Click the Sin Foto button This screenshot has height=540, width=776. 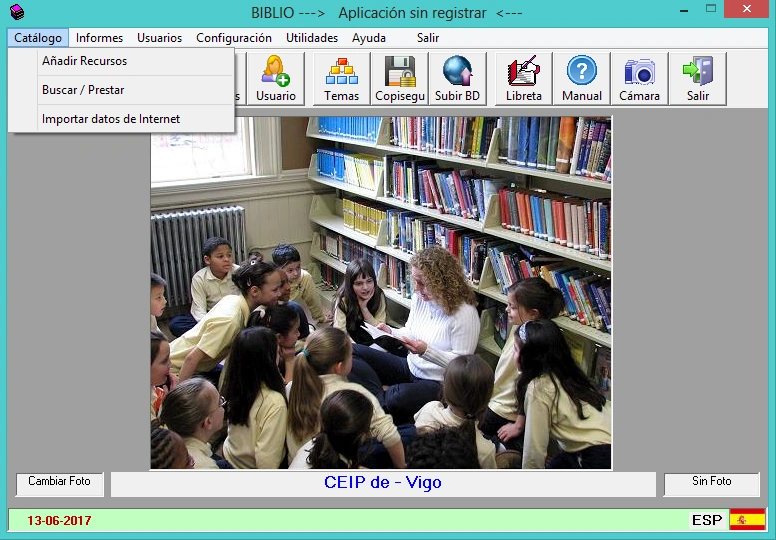point(711,484)
